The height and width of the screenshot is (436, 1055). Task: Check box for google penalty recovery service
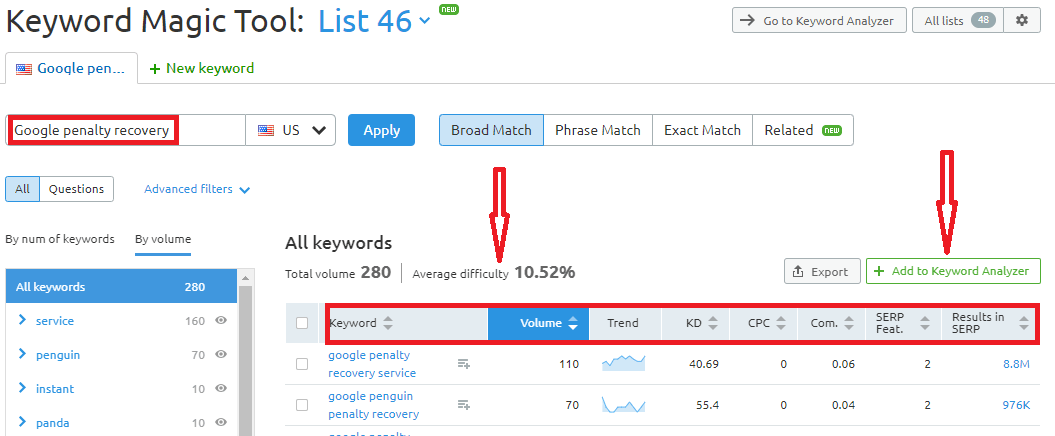point(302,364)
